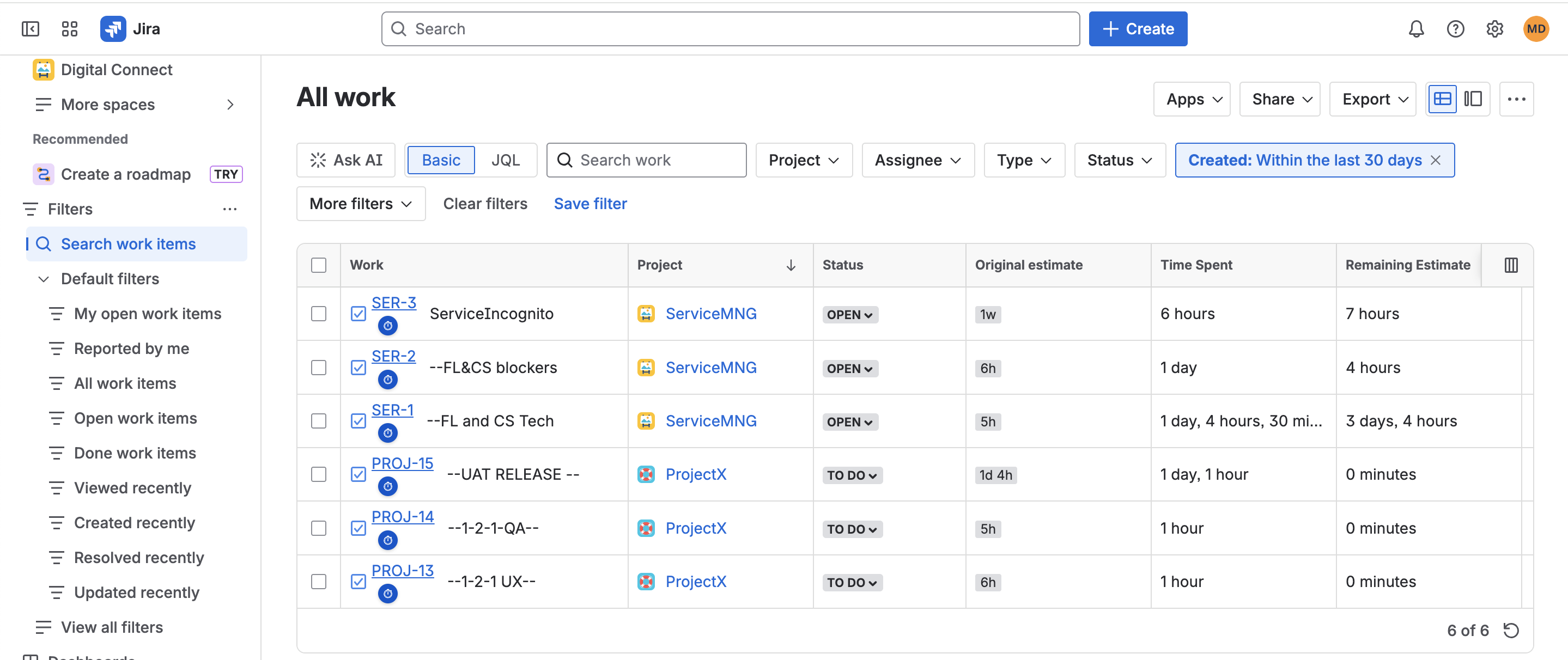Screen dimensions: 1568x660
Task: Change SER-3 OPEN status dropdown
Action: coord(849,315)
